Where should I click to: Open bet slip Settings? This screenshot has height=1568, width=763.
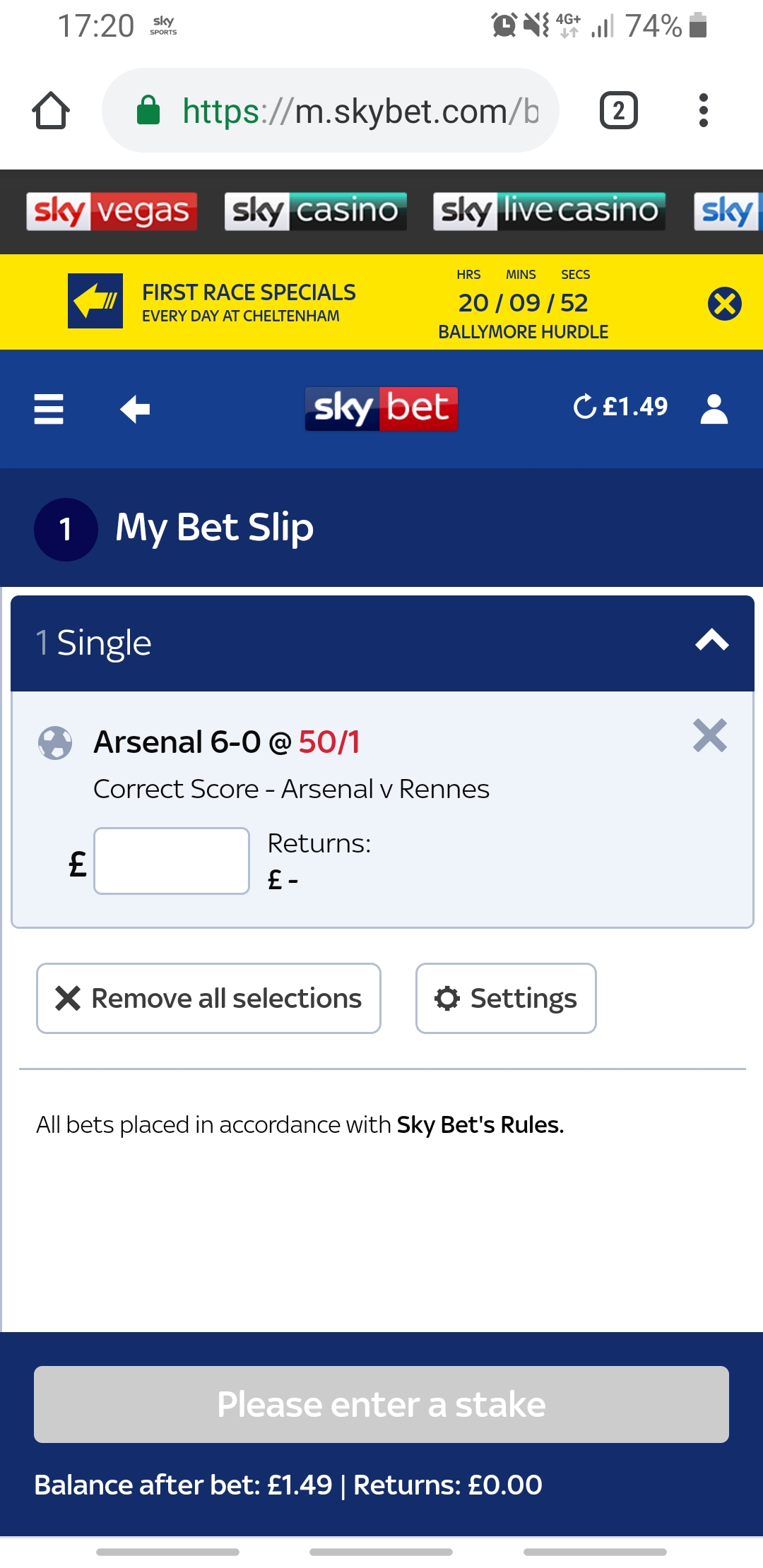click(x=506, y=998)
